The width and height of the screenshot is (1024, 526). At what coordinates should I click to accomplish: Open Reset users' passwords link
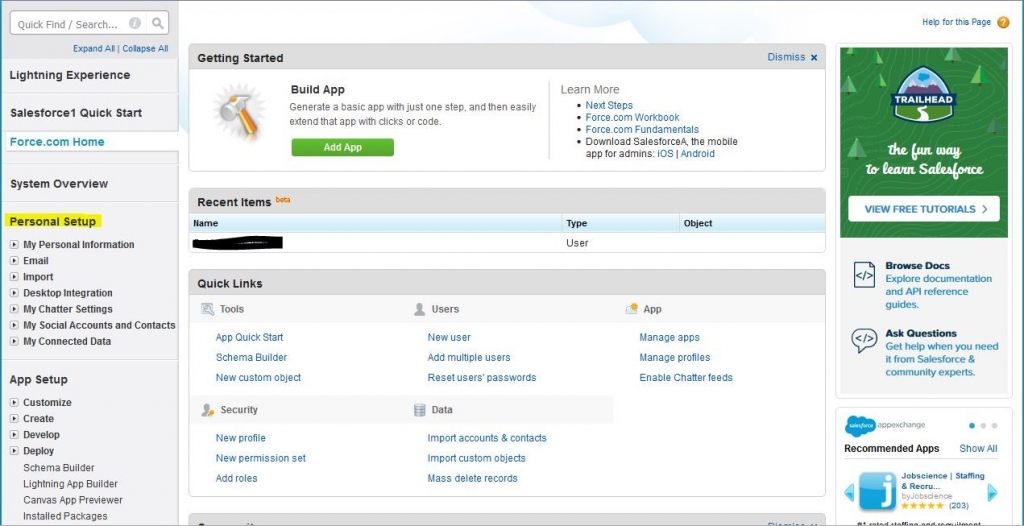point(482,378)
